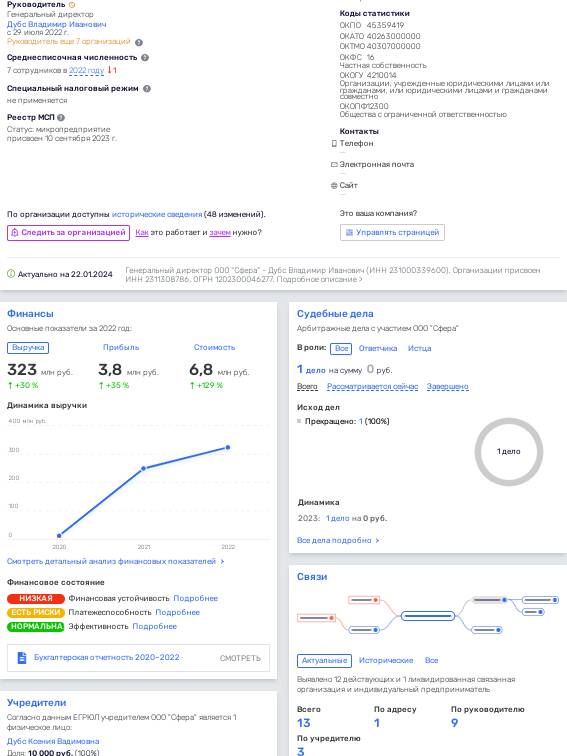The height and width of the screenshot is (756, 567).
Task: Open Руководитель еще 7 организаций link
Action: click(x=68, y=41)
